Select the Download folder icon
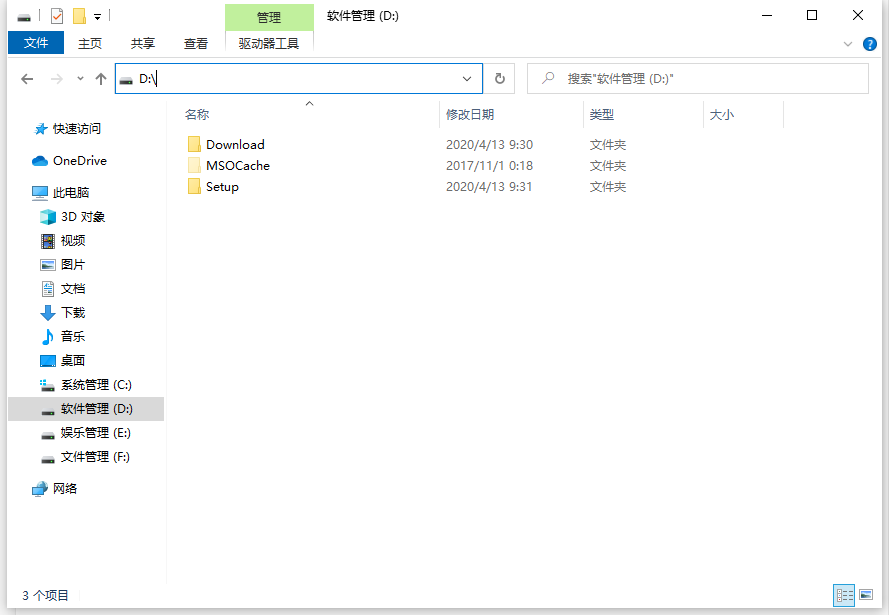The height and width of the screenshot is (615, 889). (x=194, y=144)
